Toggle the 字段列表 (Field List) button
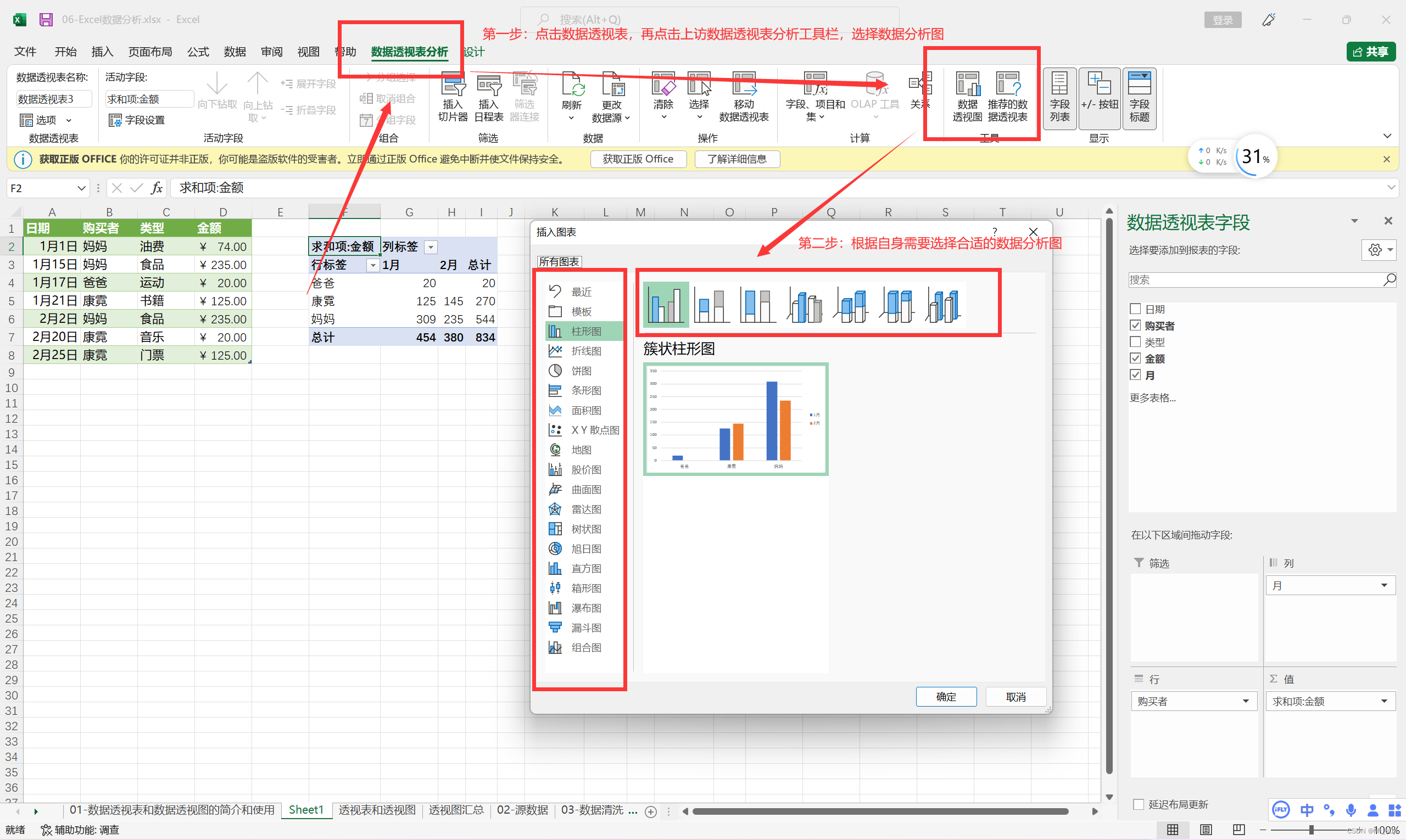This screenshot has width=1406, height=840. [1059, 98]
